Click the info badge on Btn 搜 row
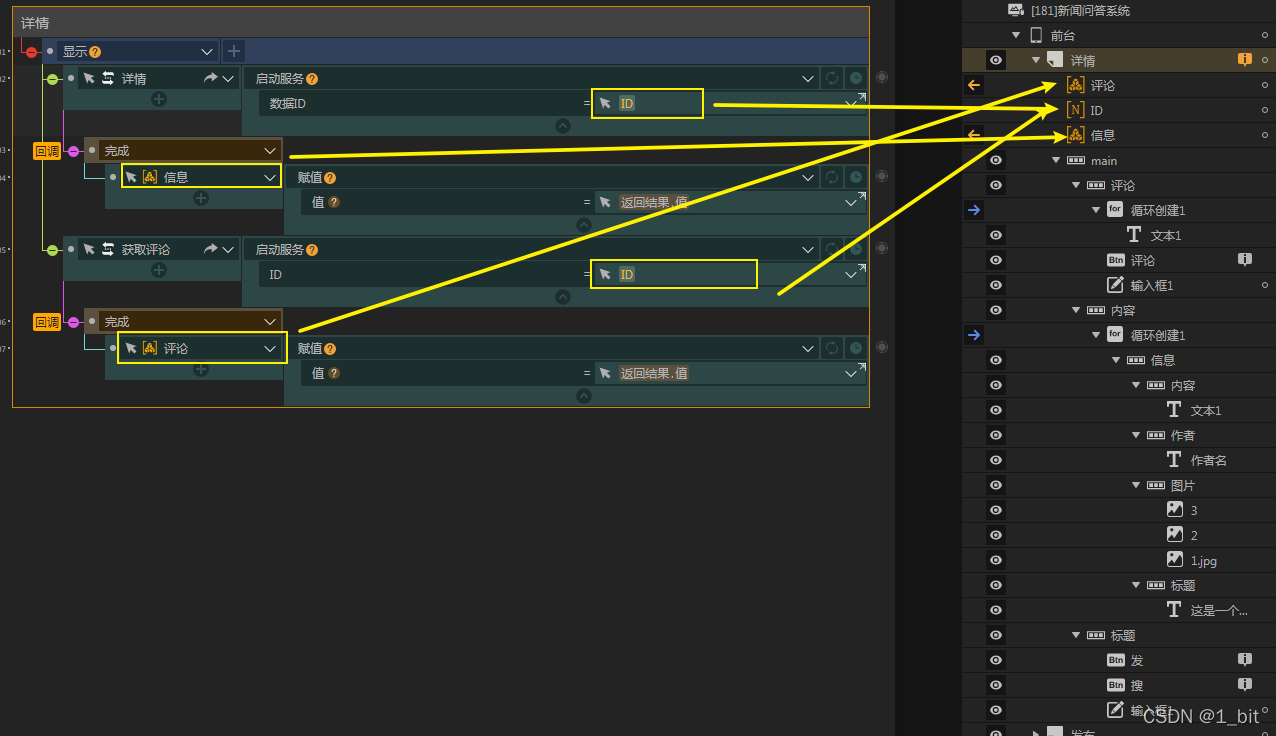The image size is (1276, 736). 1245,684
